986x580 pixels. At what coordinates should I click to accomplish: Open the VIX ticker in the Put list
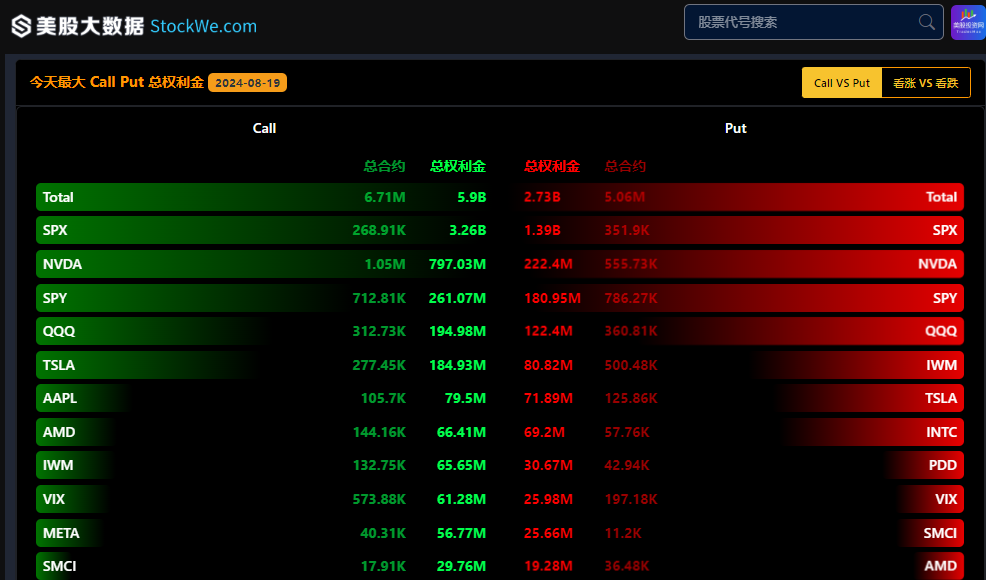(946, 499)
